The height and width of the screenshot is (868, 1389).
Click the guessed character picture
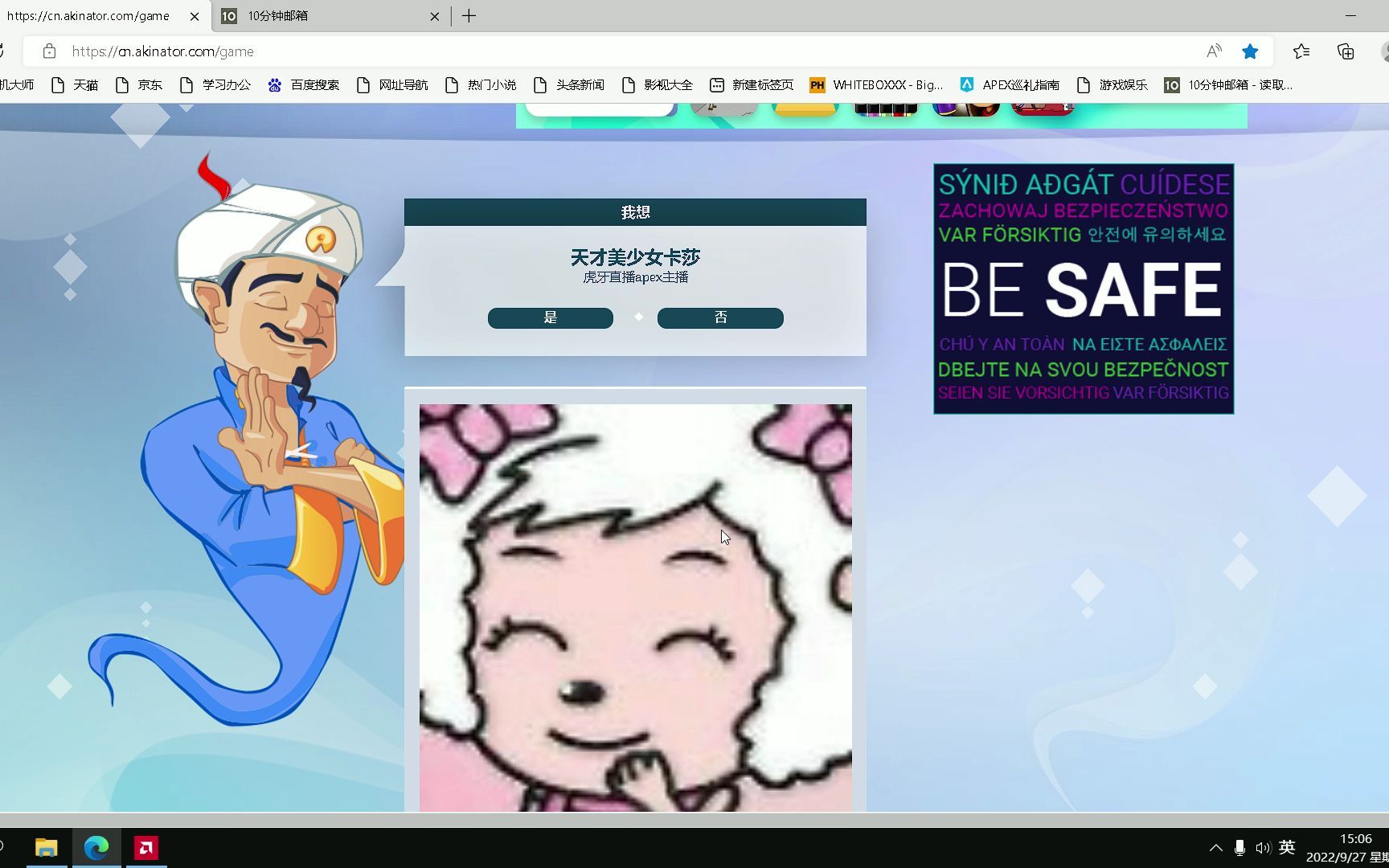(x=635, y=608)
